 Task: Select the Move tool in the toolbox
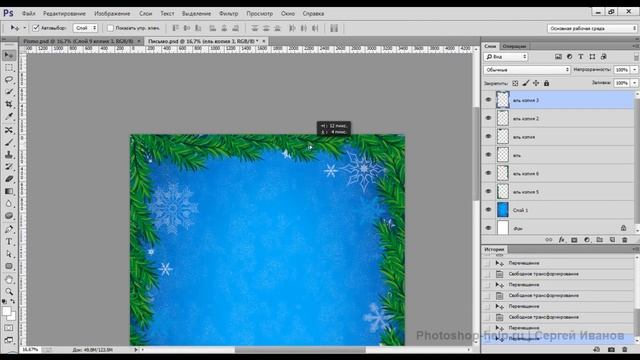9,55
